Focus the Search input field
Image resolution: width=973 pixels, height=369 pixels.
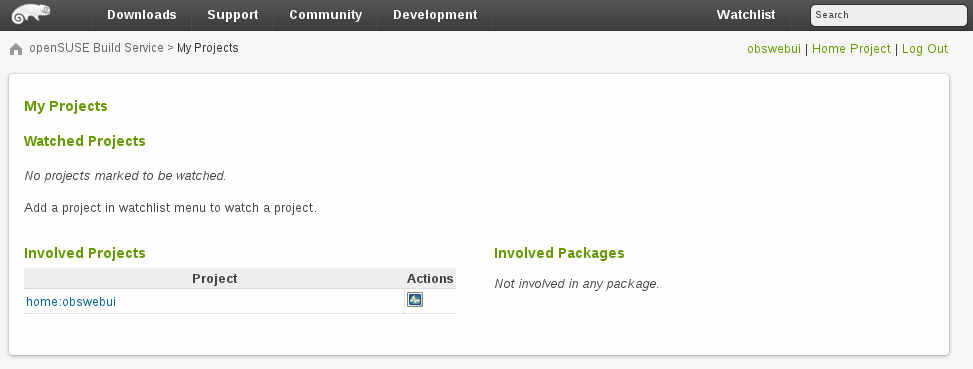889,16
